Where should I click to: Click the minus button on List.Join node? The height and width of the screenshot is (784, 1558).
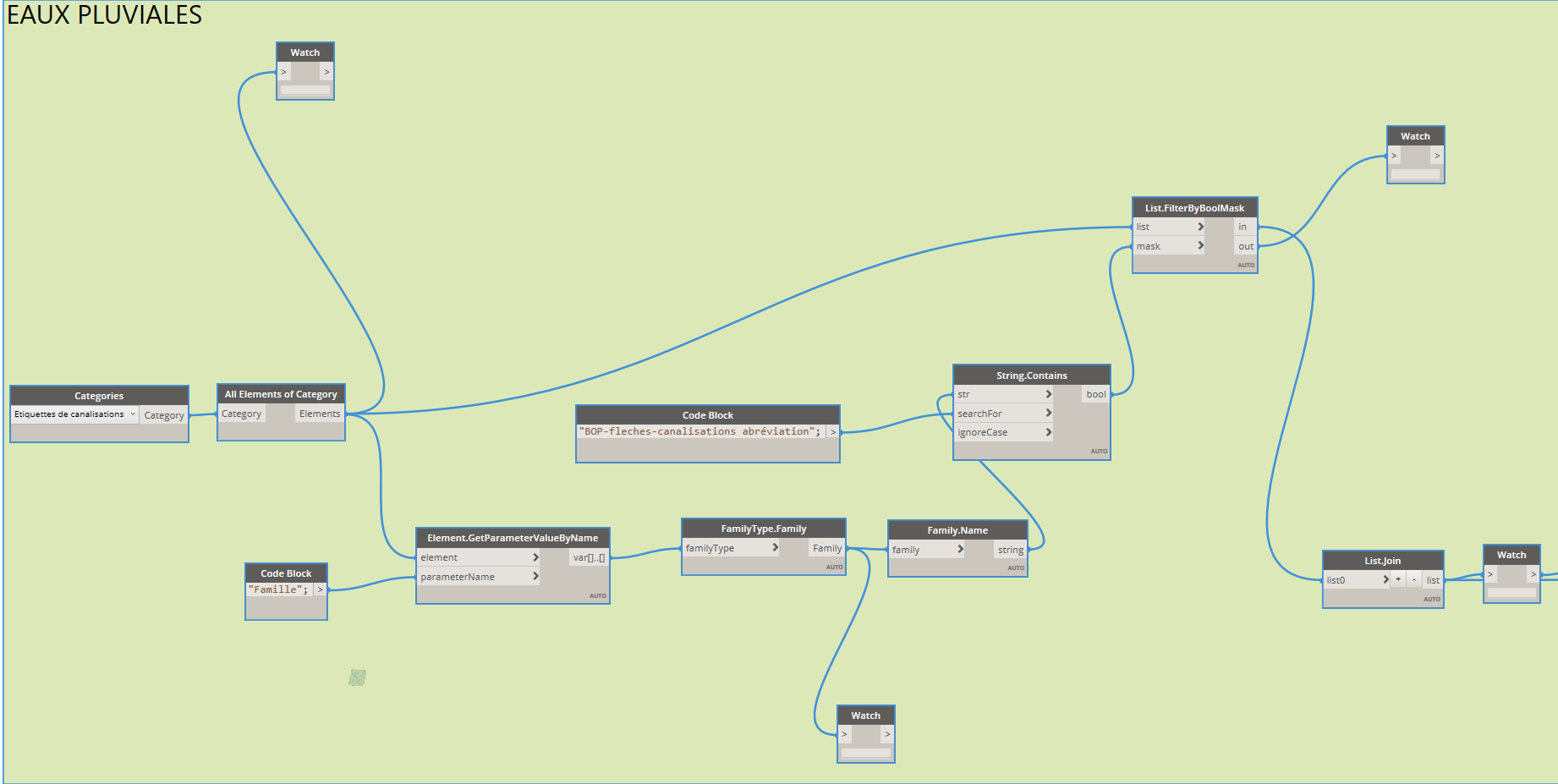point(1413,579)
